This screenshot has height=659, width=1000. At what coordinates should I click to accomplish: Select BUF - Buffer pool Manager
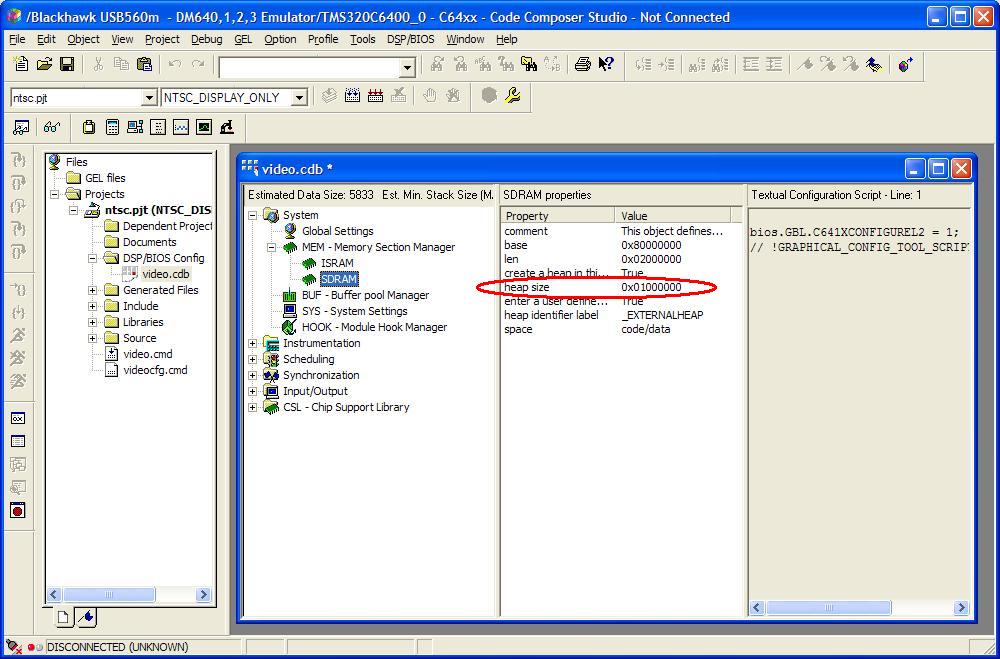pyautogui.click(x=365, y=295)
